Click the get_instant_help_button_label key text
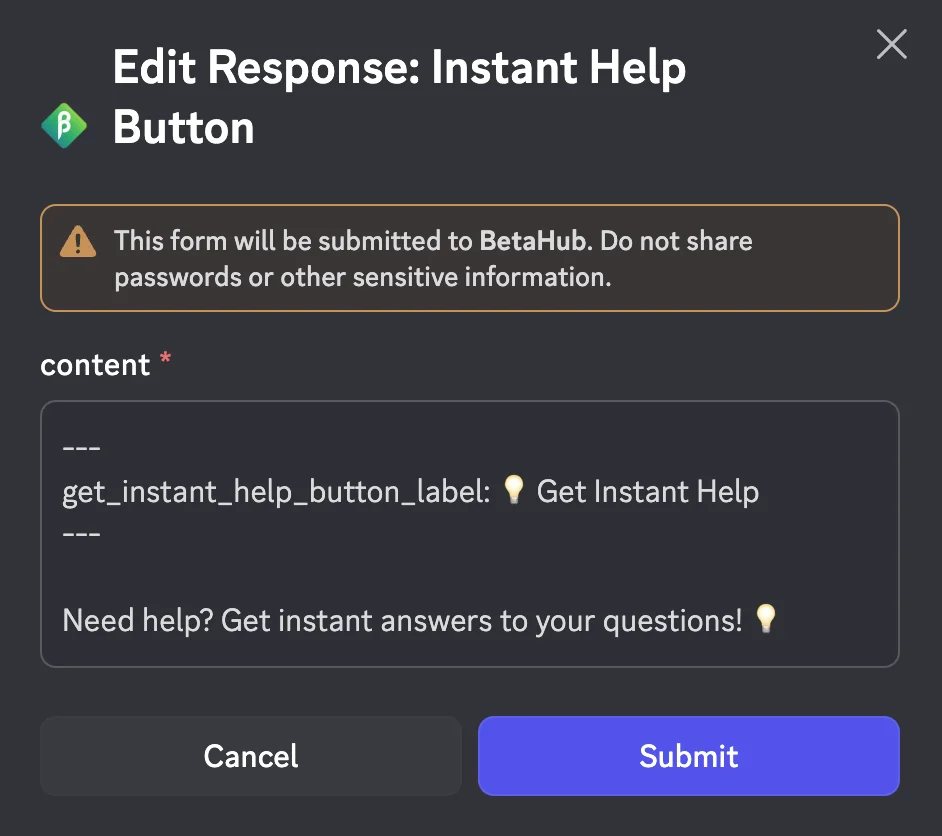Screen dimensions: 942x836 tap(276, 492)
